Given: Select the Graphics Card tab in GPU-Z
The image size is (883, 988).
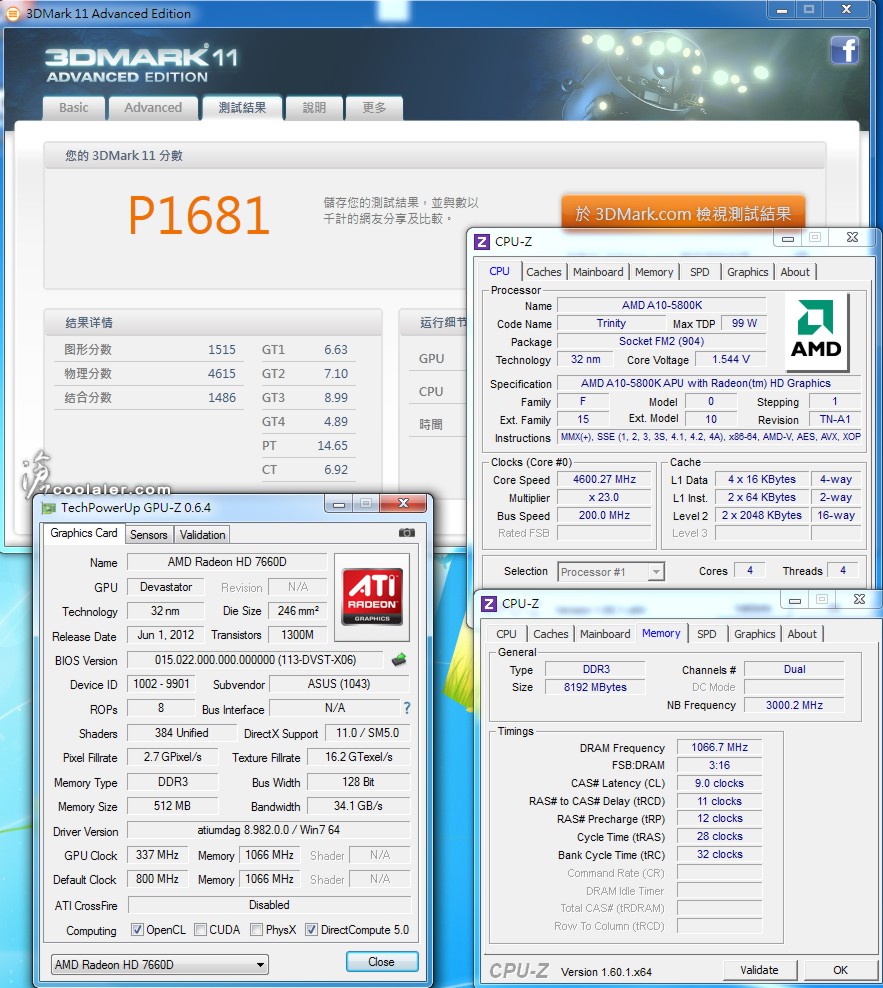Looking at the screenshot, I should click(84, 533).
